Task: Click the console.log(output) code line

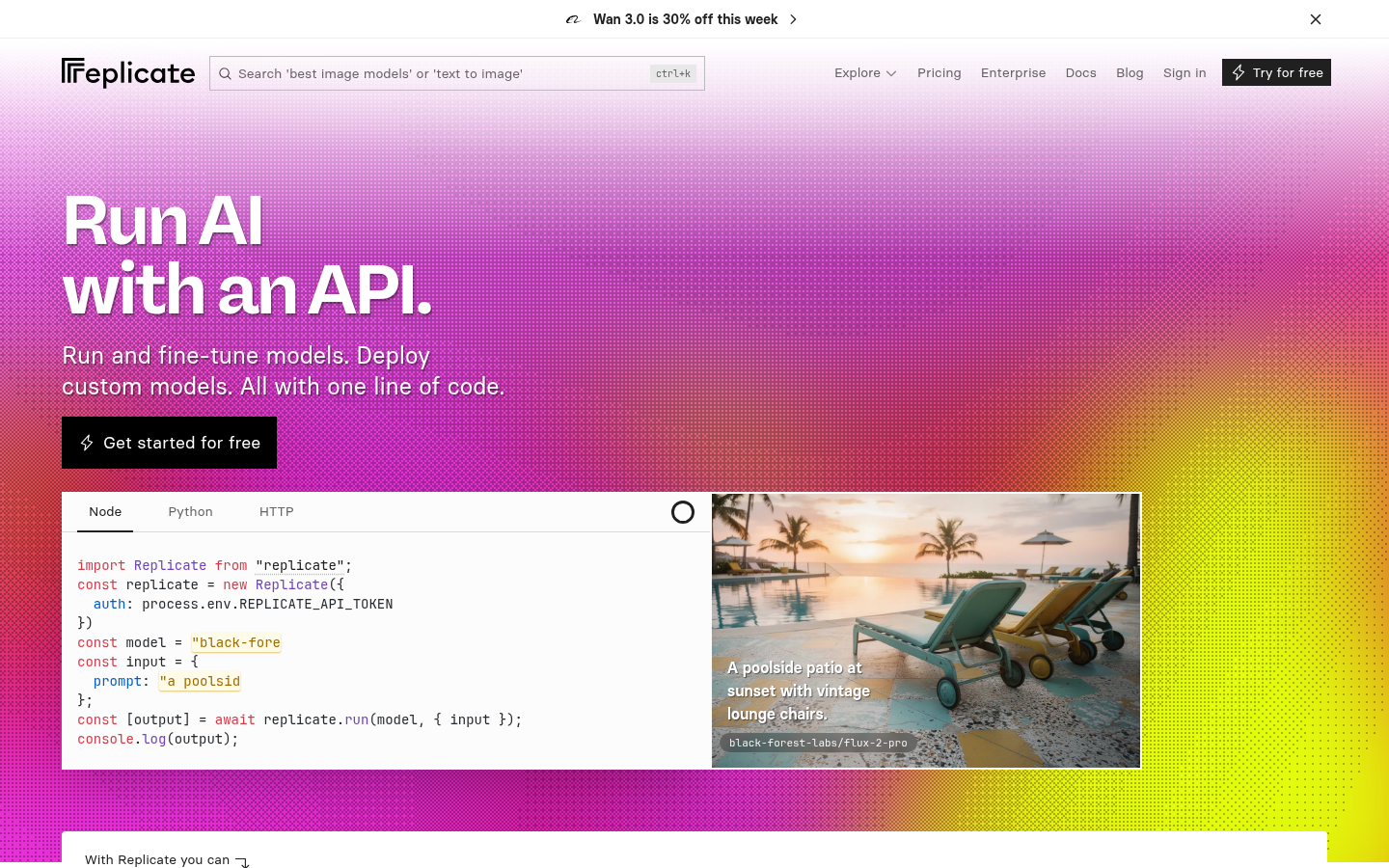Action: click(158, 739)
